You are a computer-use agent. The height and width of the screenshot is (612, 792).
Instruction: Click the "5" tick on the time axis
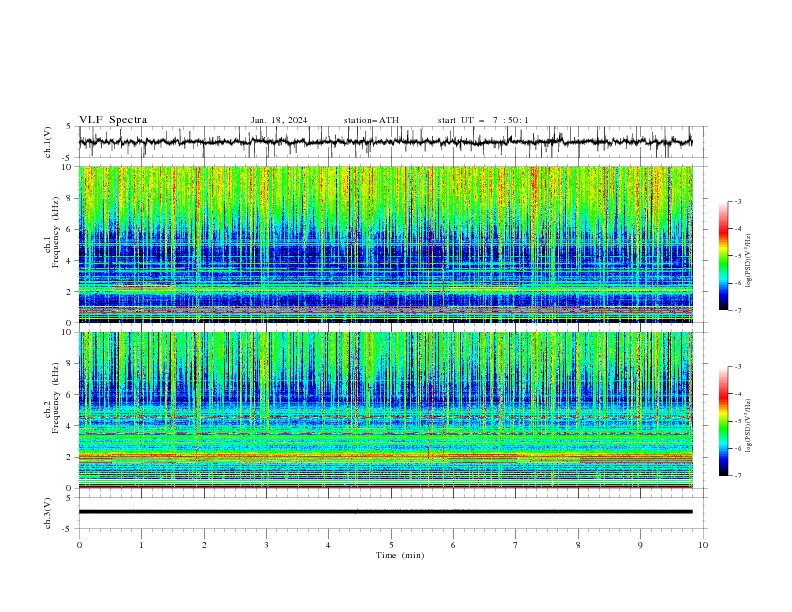click(x=391, y=545)
